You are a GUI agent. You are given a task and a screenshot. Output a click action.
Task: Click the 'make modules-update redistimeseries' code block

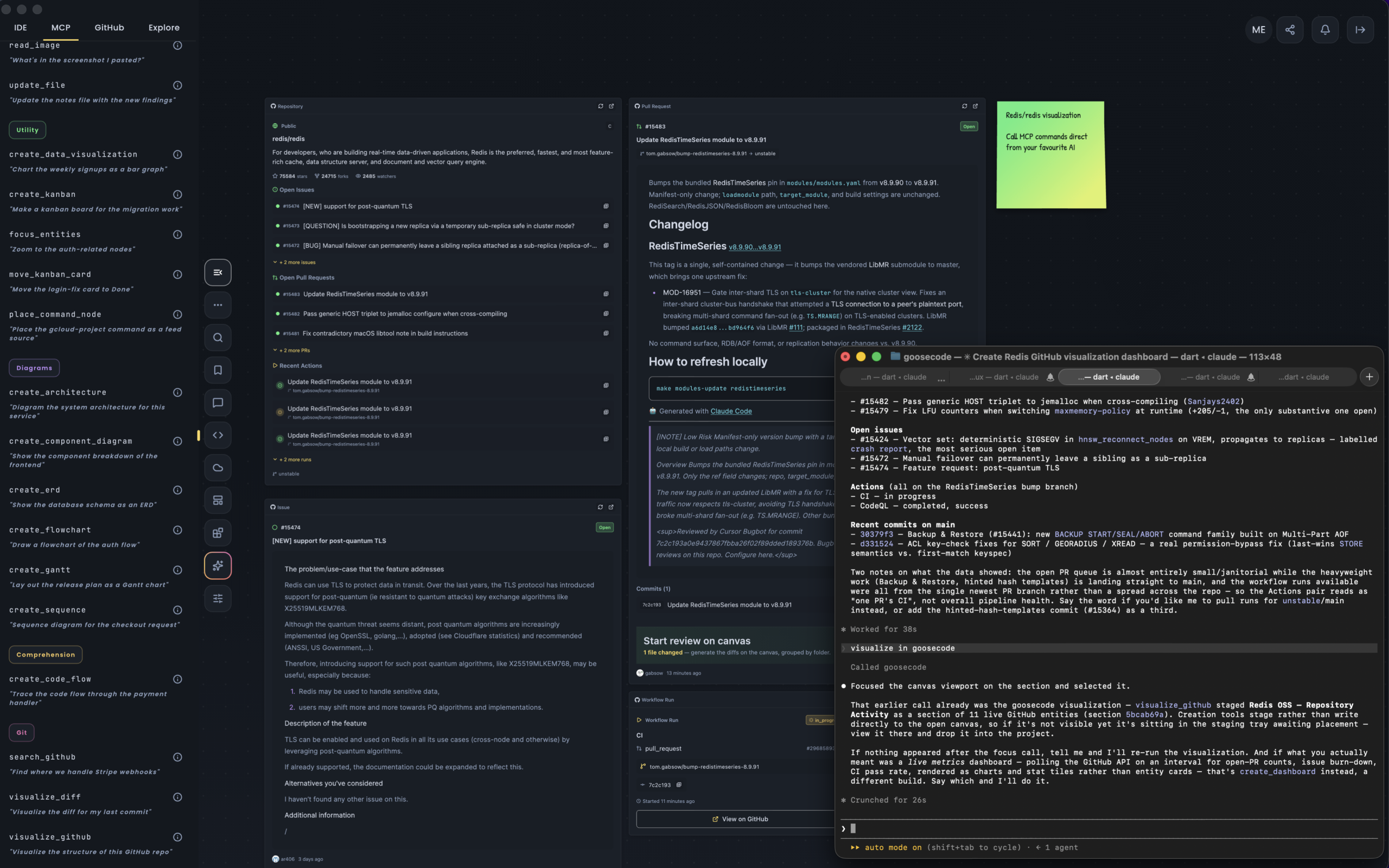[x=742, y=388]
